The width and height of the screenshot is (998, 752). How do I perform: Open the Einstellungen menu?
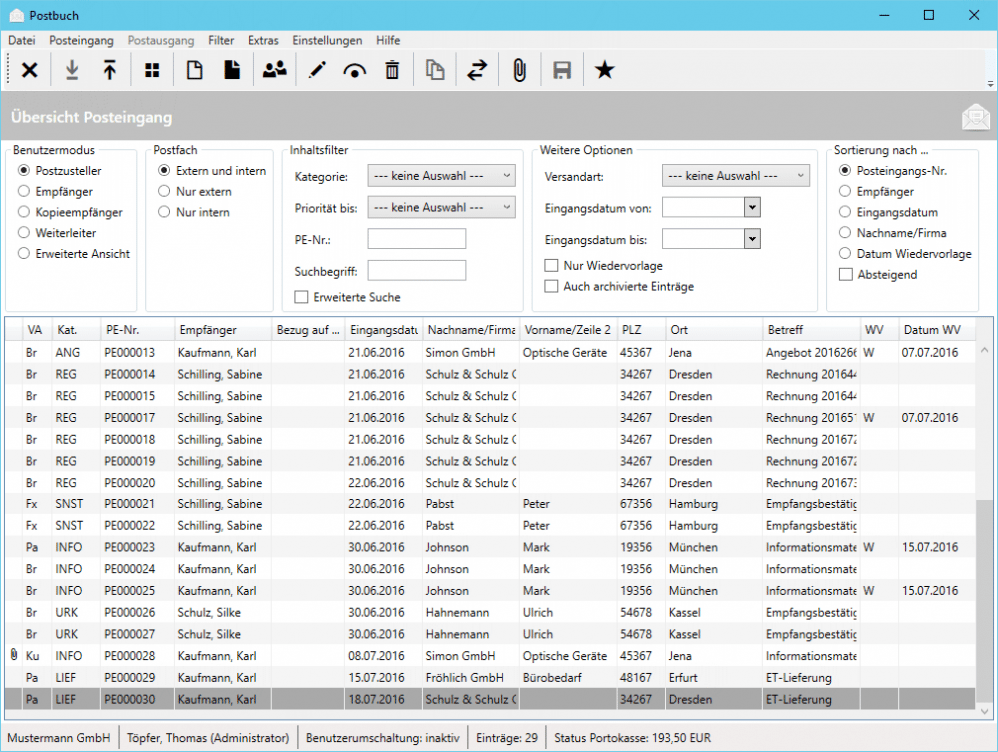coord(327,40)
